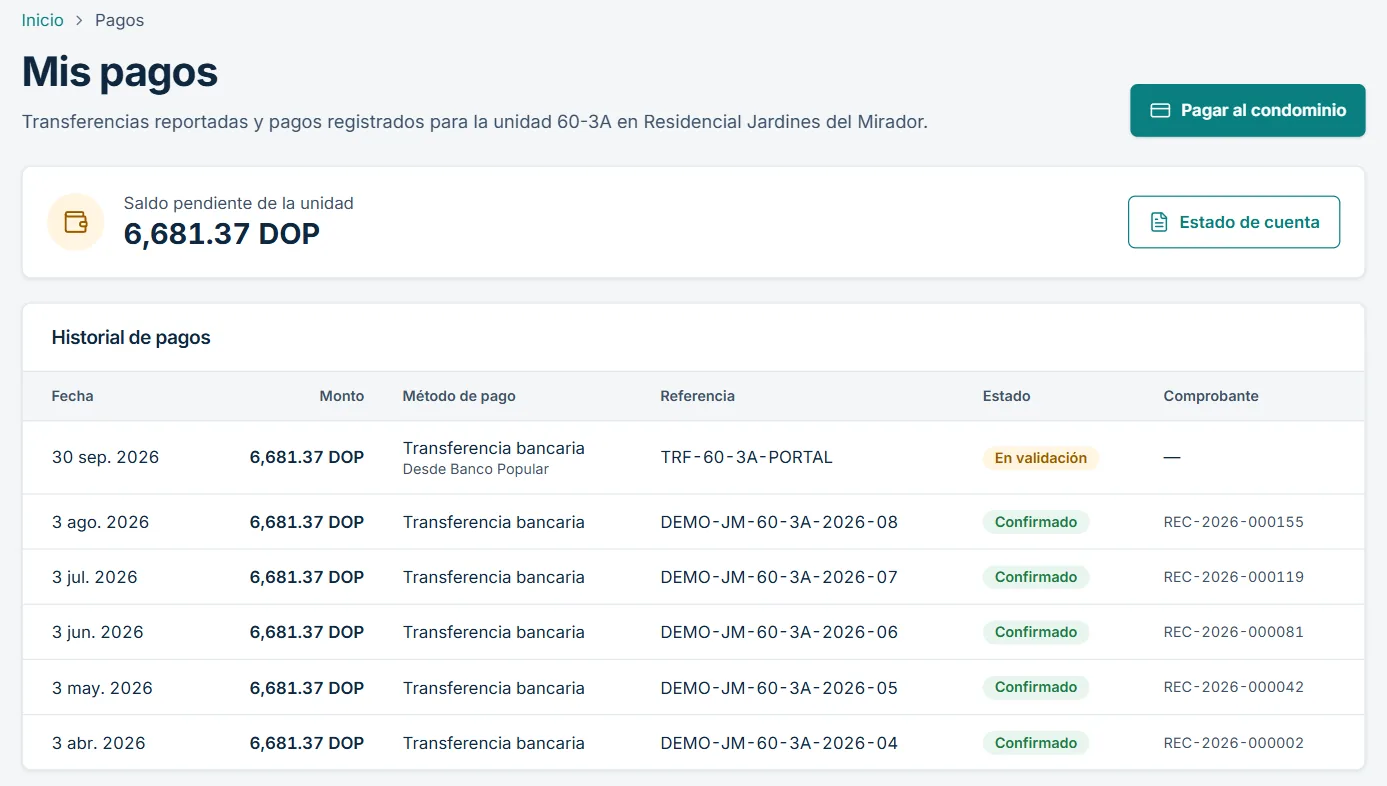The height and width of the screenshot is (786, 1387).
Task: Click Transferencia bancaria in the 30 sep. row
Action: click(493, 448)
